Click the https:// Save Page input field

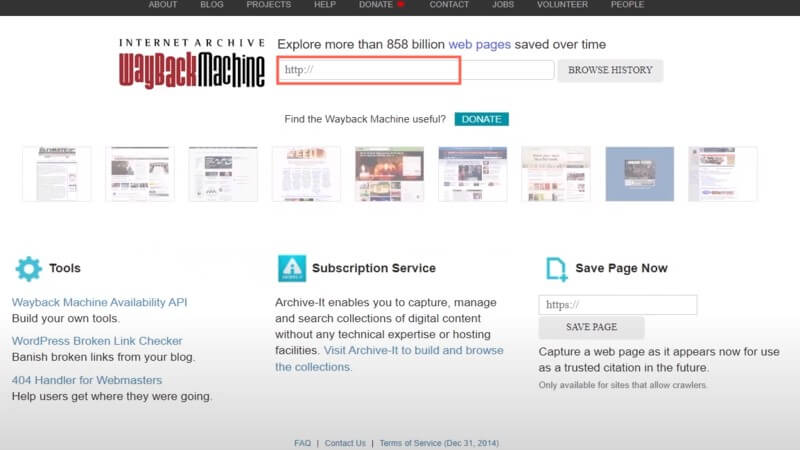click(x=617, y=305)
